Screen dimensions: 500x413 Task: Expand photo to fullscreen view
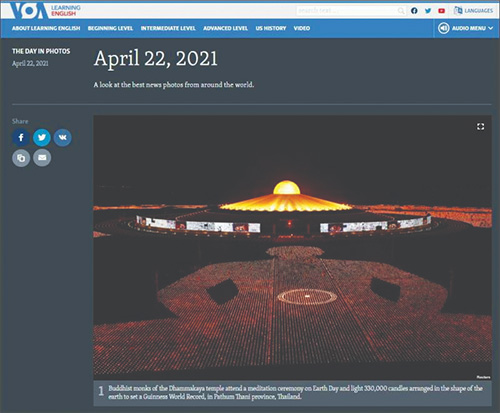(x=480, y=127)
